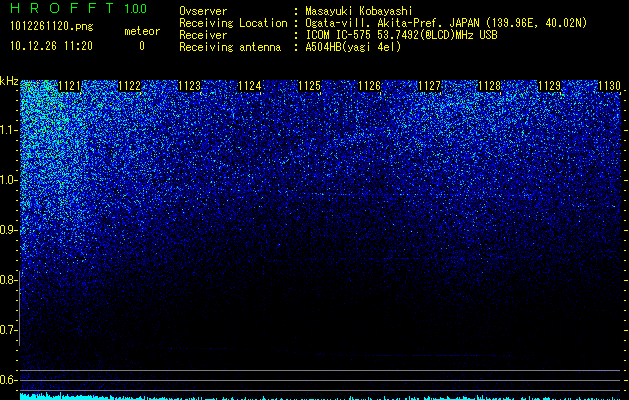Select location text Ogata-vill. Akita-Pref. JAPAN

(x=394, y=23)
